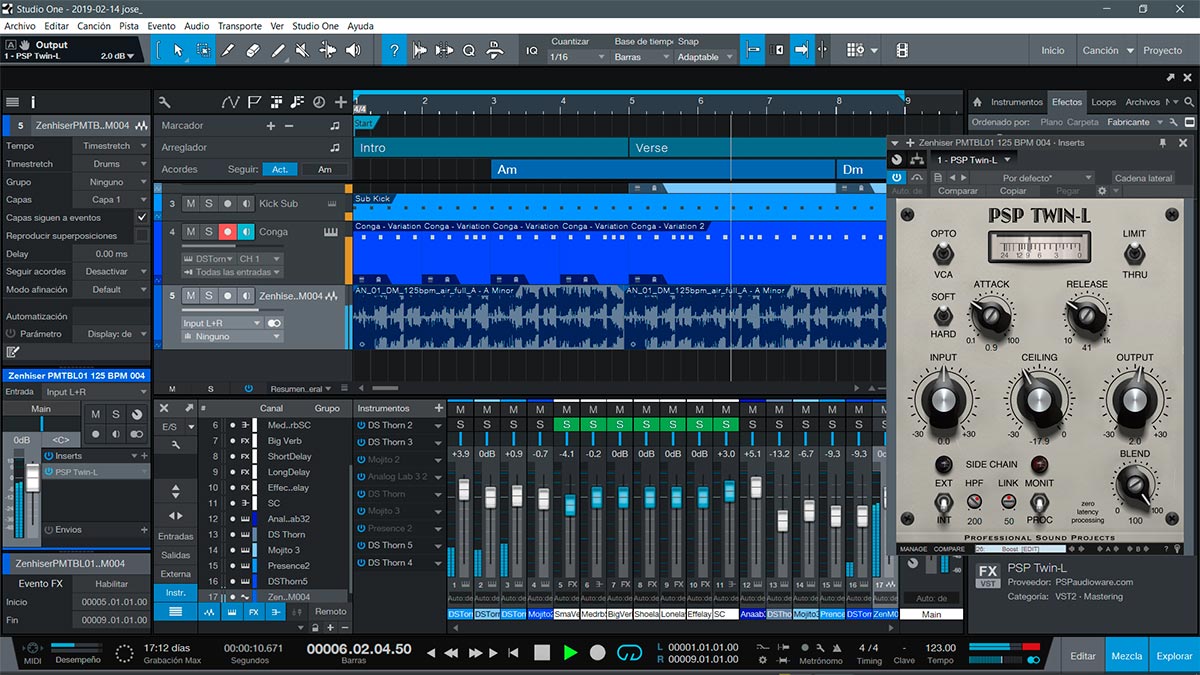The image size is (1200, 675).
Task: Open the plugin routing channel editor icon
Action: (x=916, y=160)
